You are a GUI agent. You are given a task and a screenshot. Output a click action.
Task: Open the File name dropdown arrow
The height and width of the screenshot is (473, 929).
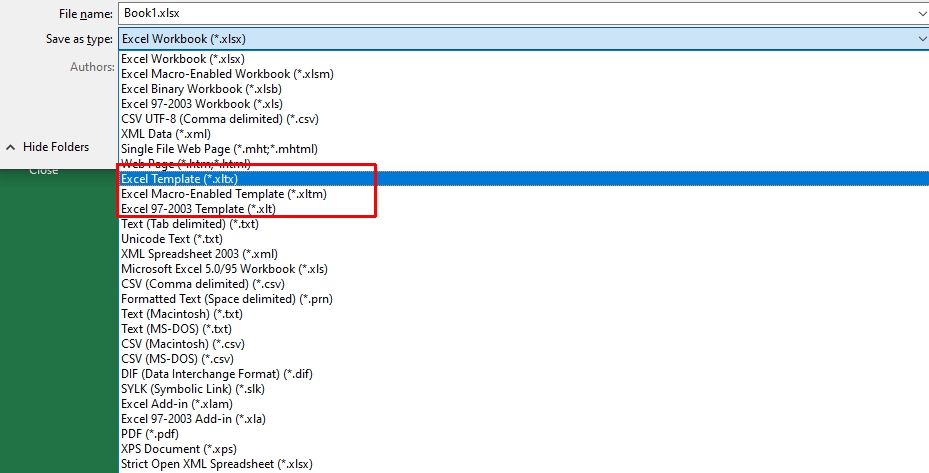922,13
